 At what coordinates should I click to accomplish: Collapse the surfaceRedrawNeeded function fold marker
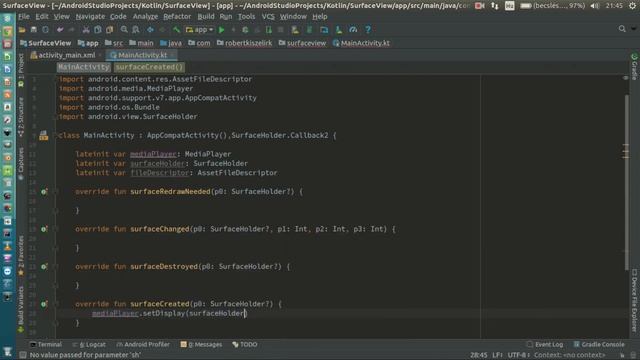(x=56, y=191)
